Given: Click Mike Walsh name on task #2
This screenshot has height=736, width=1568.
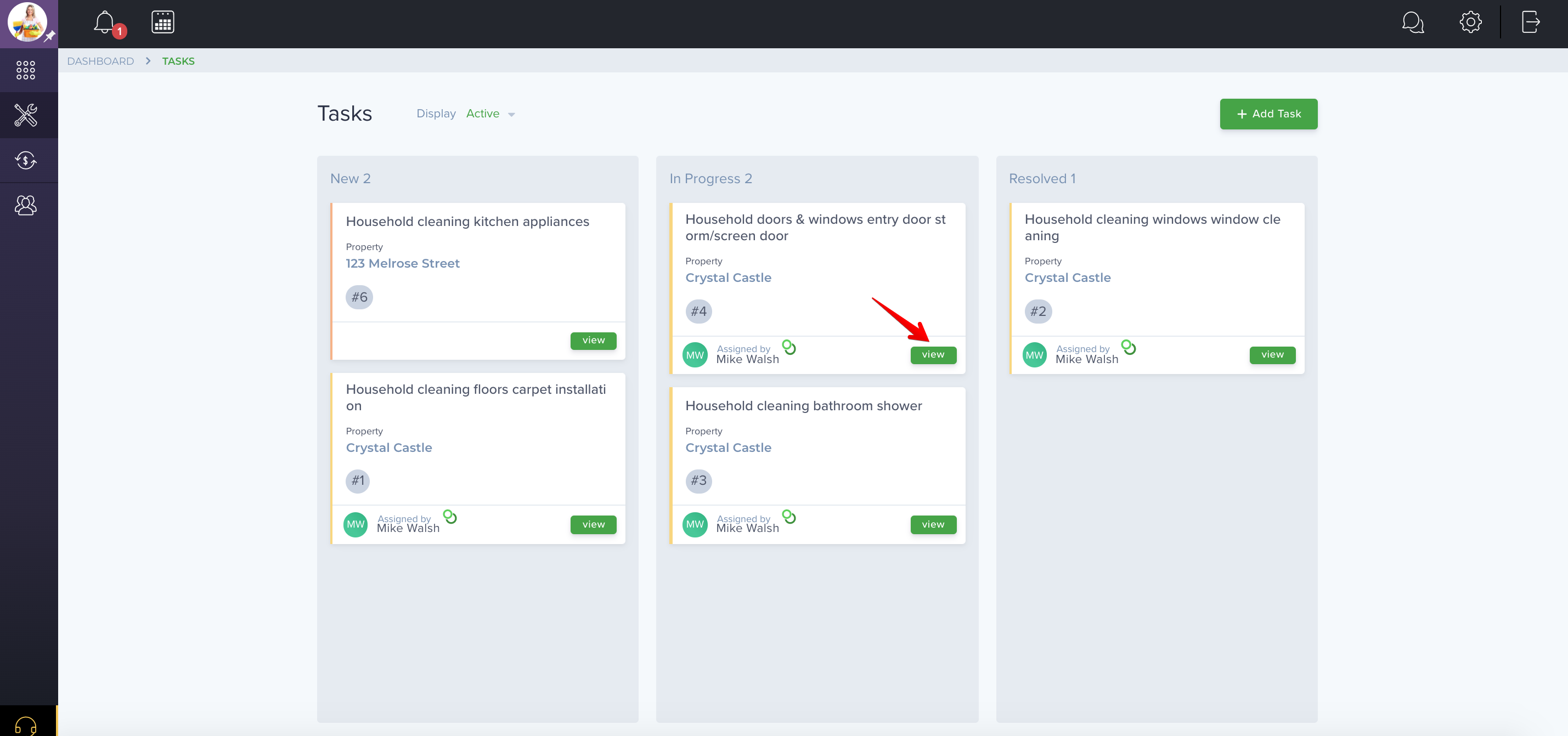Looking at the screenshot, I should (1086, 359).
